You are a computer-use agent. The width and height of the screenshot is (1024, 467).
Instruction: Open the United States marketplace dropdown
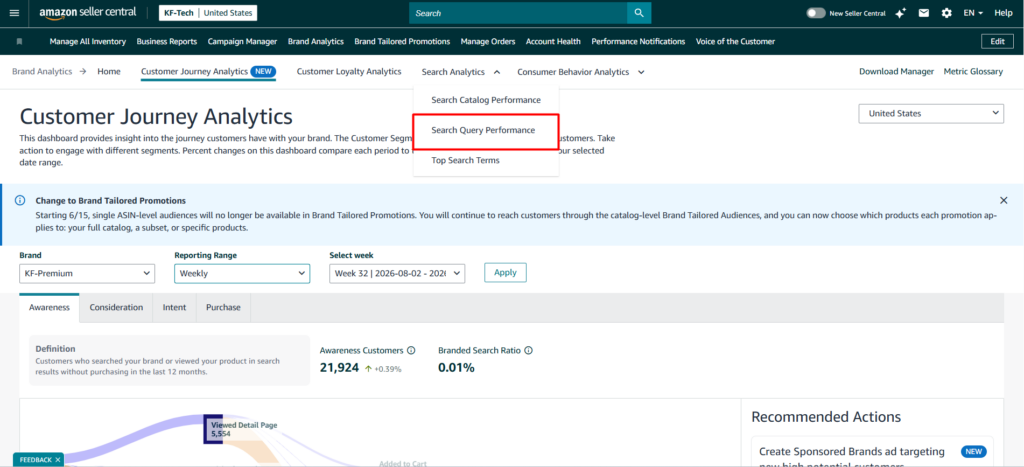coord(931,113)
